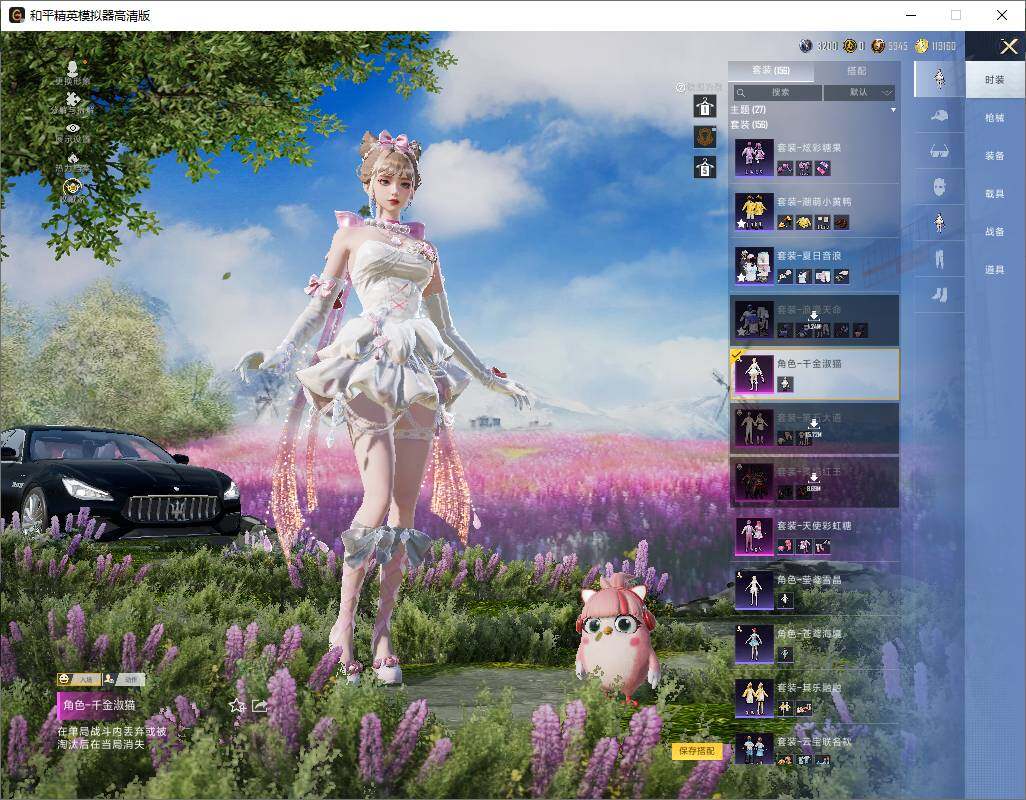Click first item icon under 炫彩糖果
Screen dimensions: 1026x800
tap(785, 168)
